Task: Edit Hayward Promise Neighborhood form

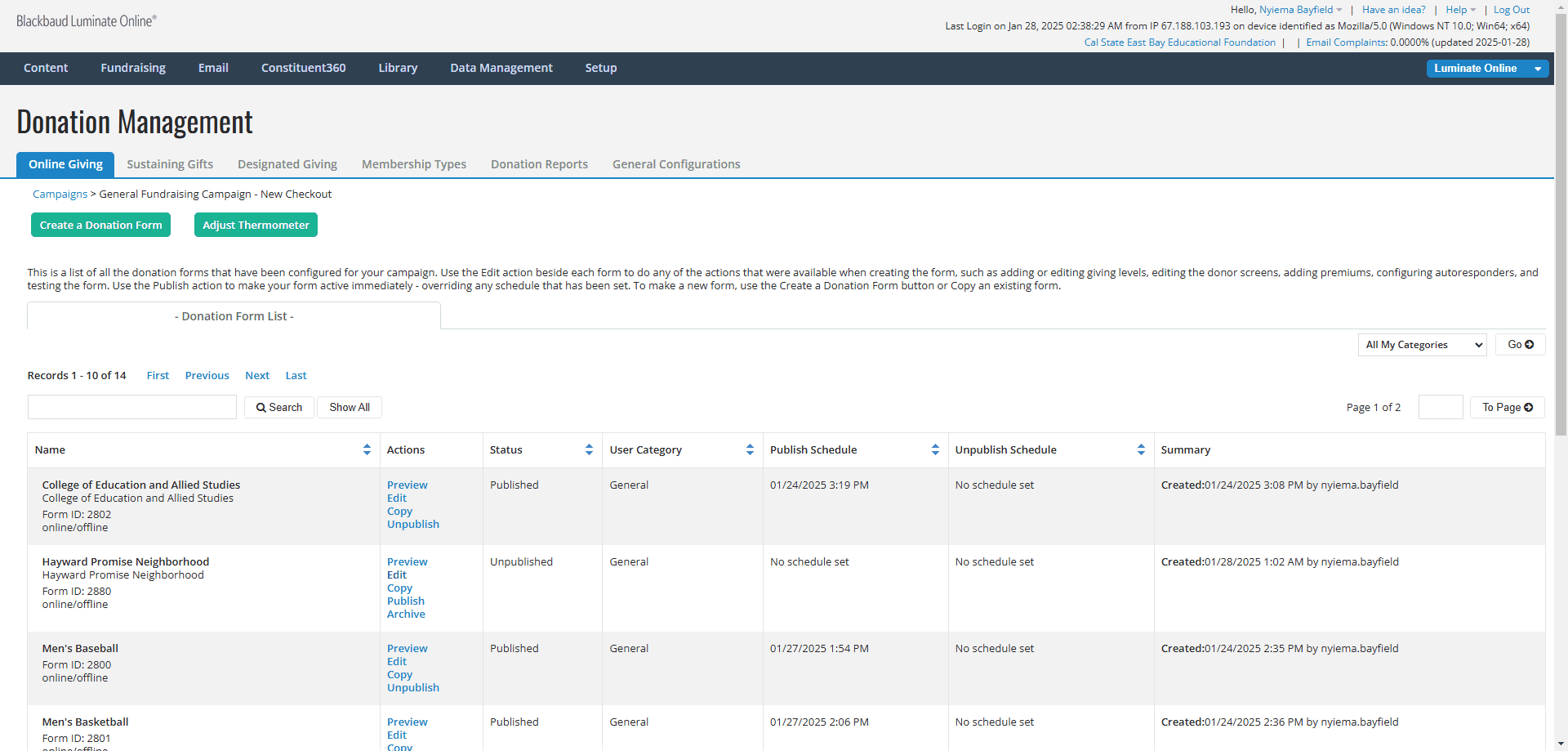Action: (x=397, y=574)
